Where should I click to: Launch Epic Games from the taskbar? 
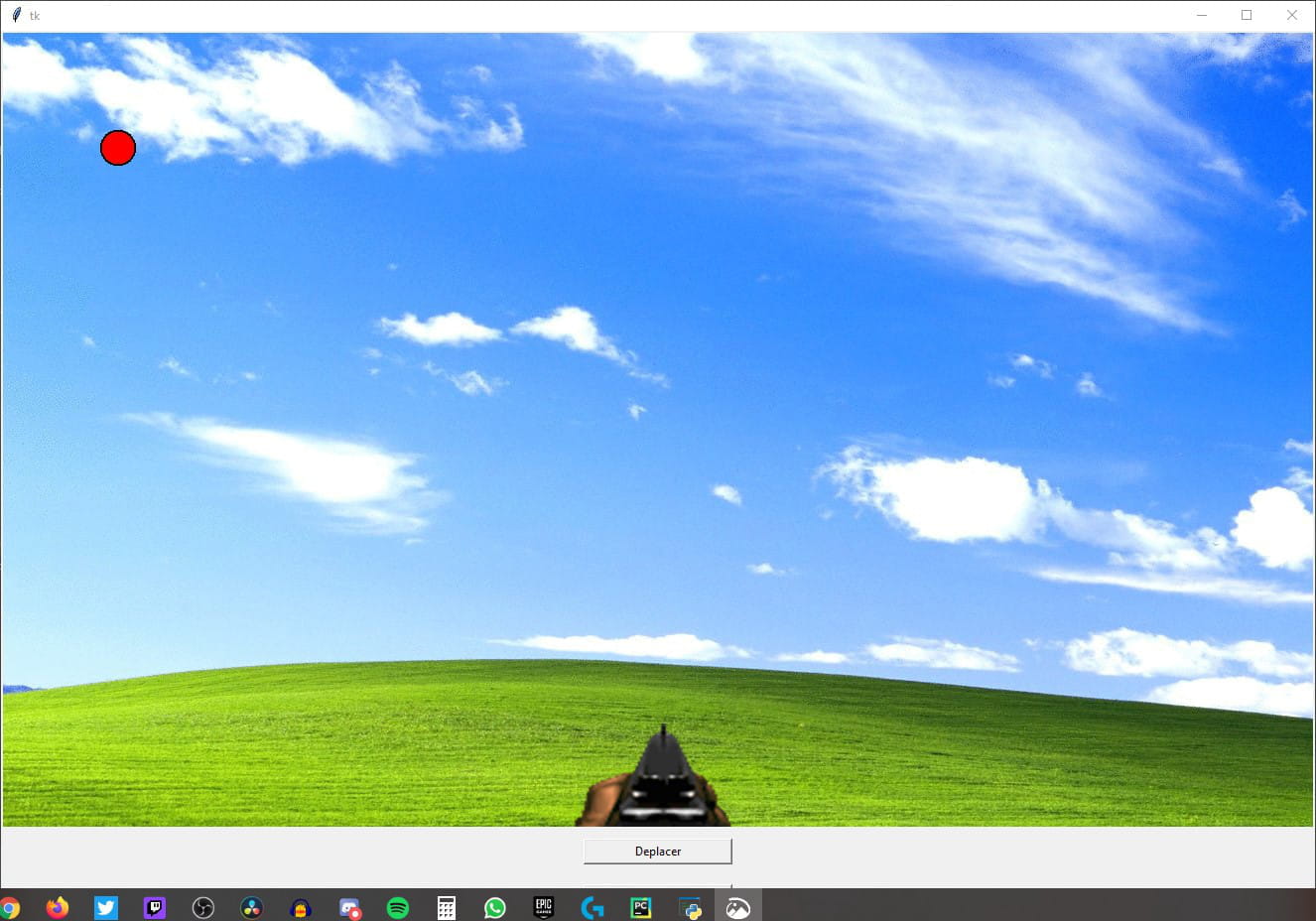coord(544,907)
